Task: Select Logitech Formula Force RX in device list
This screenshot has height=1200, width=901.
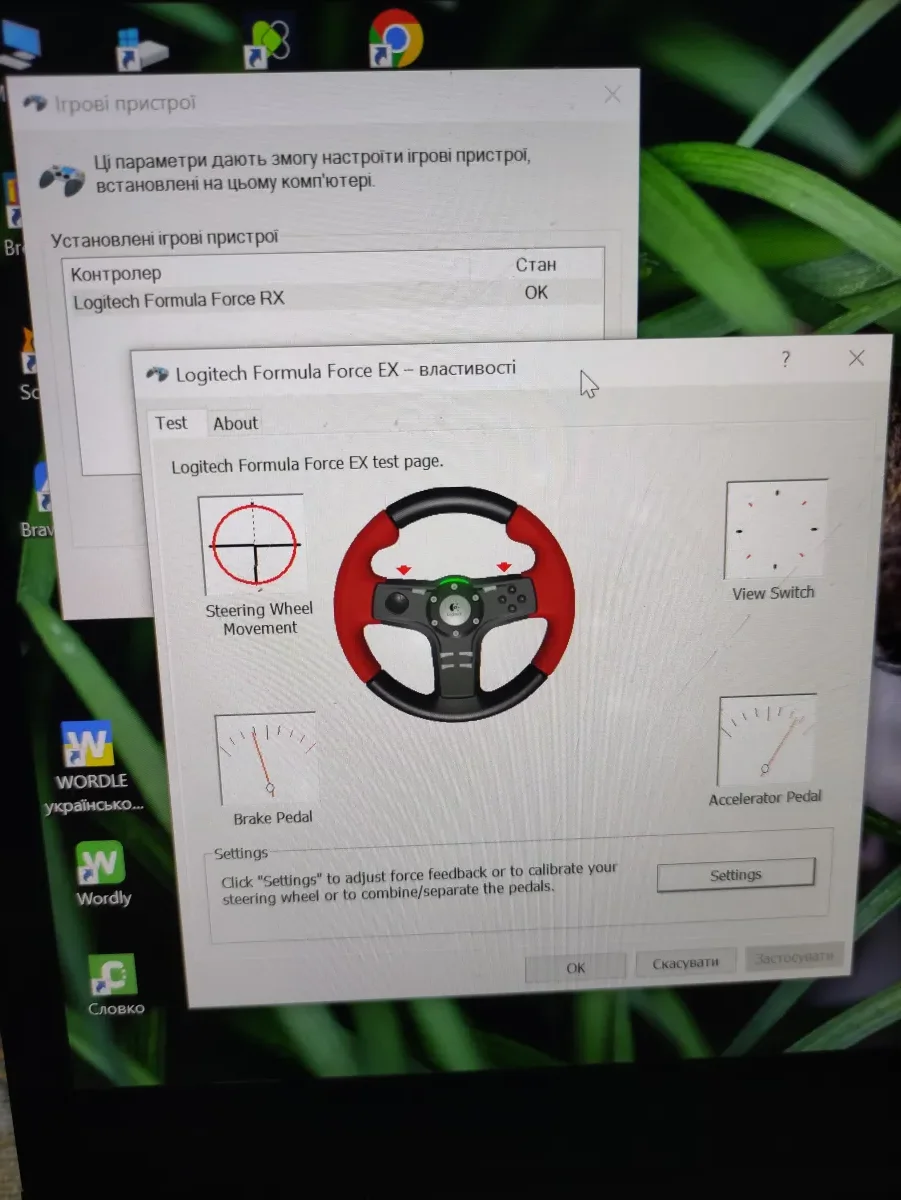Action: (336, 299)
